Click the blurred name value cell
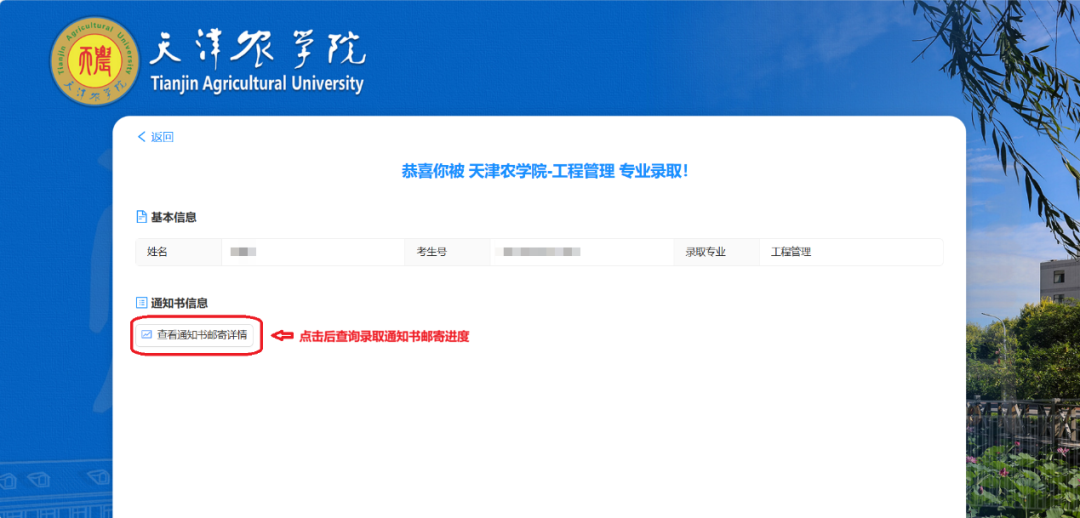 313,252
